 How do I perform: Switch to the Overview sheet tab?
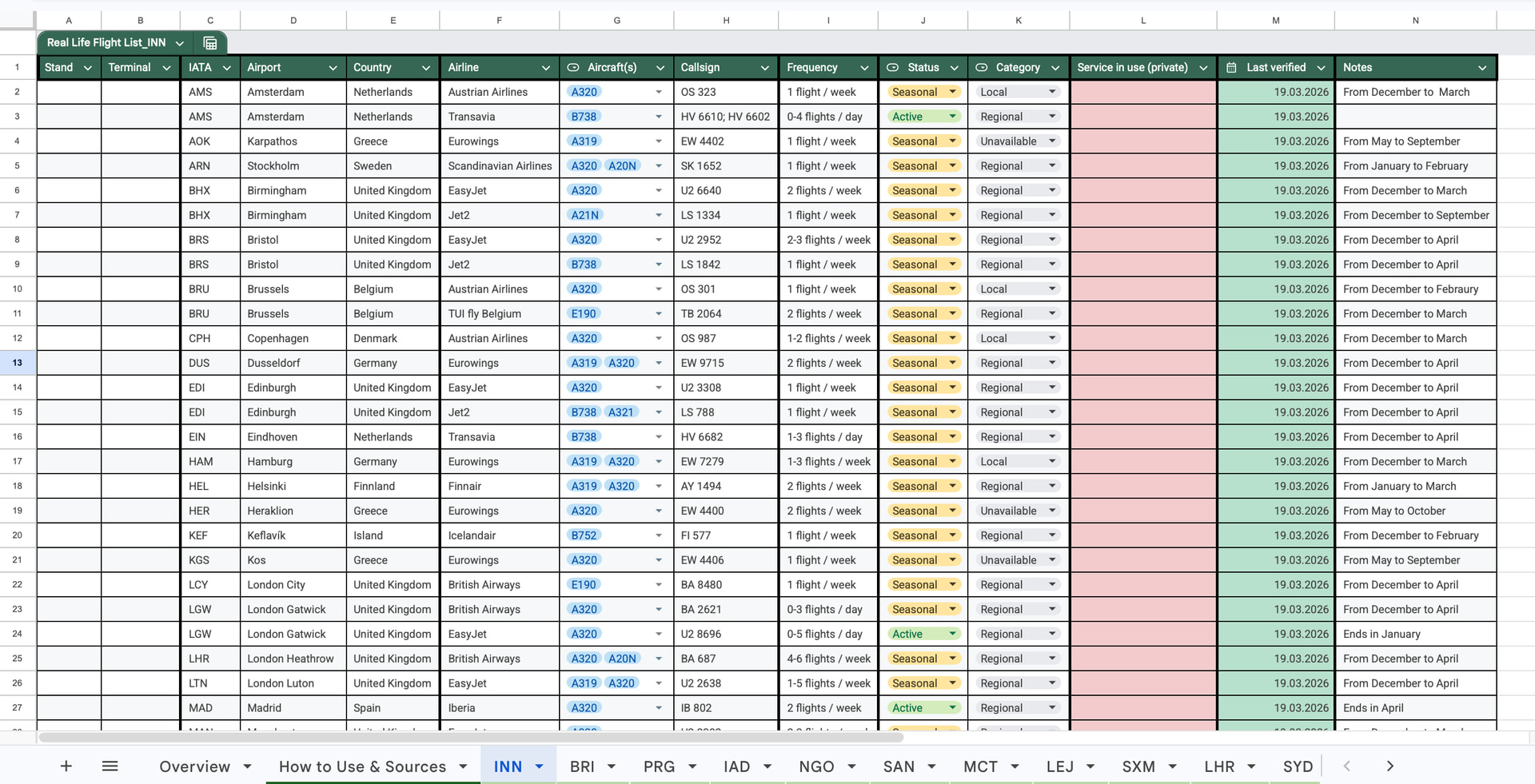pos(194,766)
